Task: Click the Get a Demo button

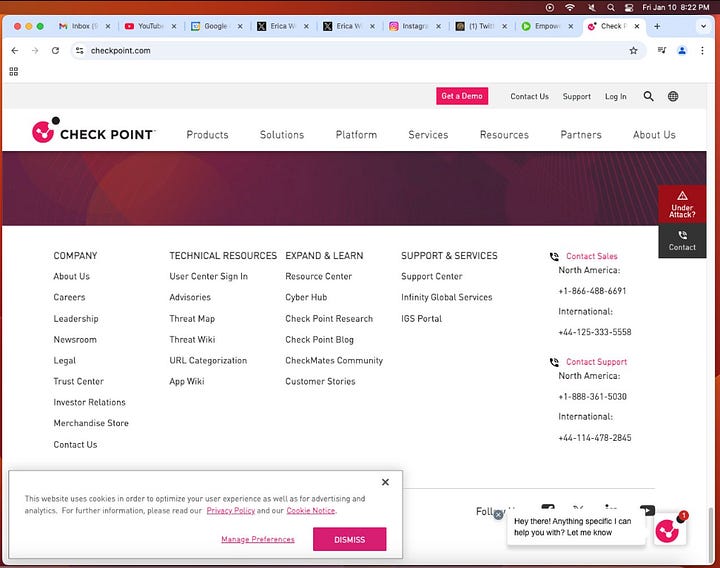Action: pyautogui.click(x=462, y=96)
